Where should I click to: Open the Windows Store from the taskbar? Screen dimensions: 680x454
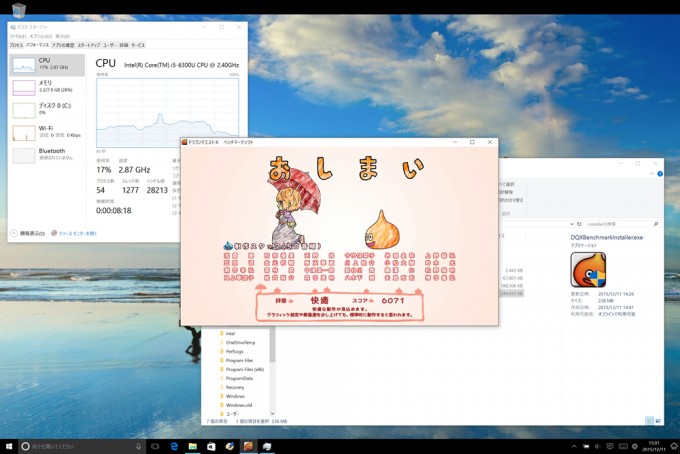coord(211,446)
